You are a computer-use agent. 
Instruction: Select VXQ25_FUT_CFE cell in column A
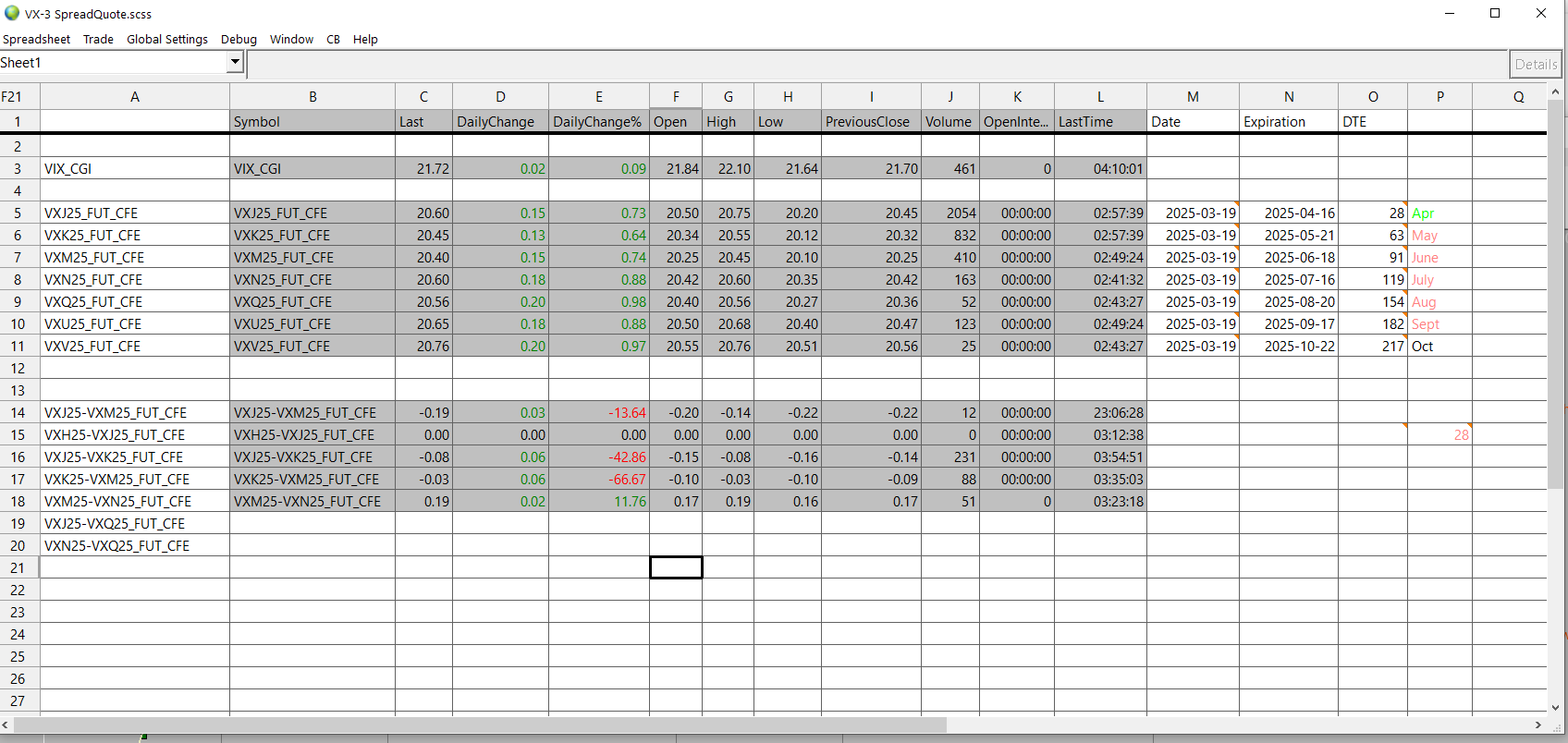coord(135,301)
